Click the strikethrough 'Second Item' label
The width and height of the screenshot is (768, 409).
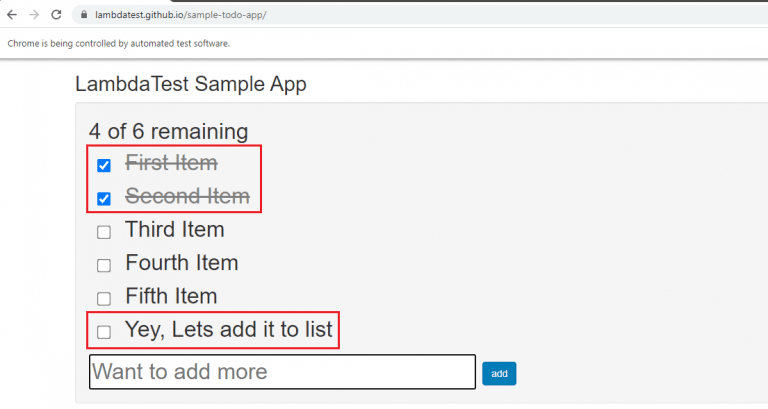pos(187,196)
